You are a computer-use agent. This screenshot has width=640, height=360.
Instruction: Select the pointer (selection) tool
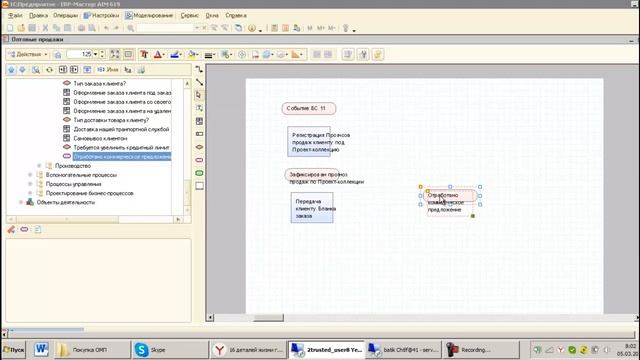199,95
